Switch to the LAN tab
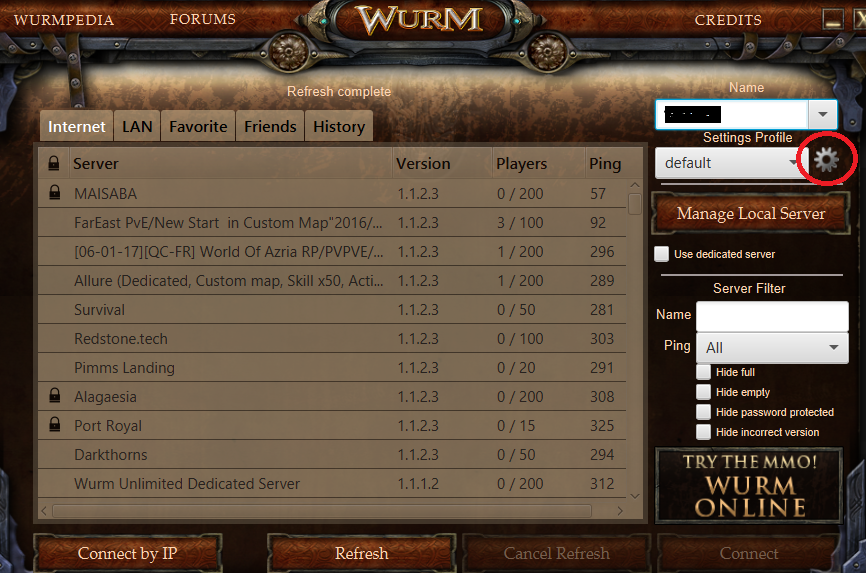 (x=137, y=127)
